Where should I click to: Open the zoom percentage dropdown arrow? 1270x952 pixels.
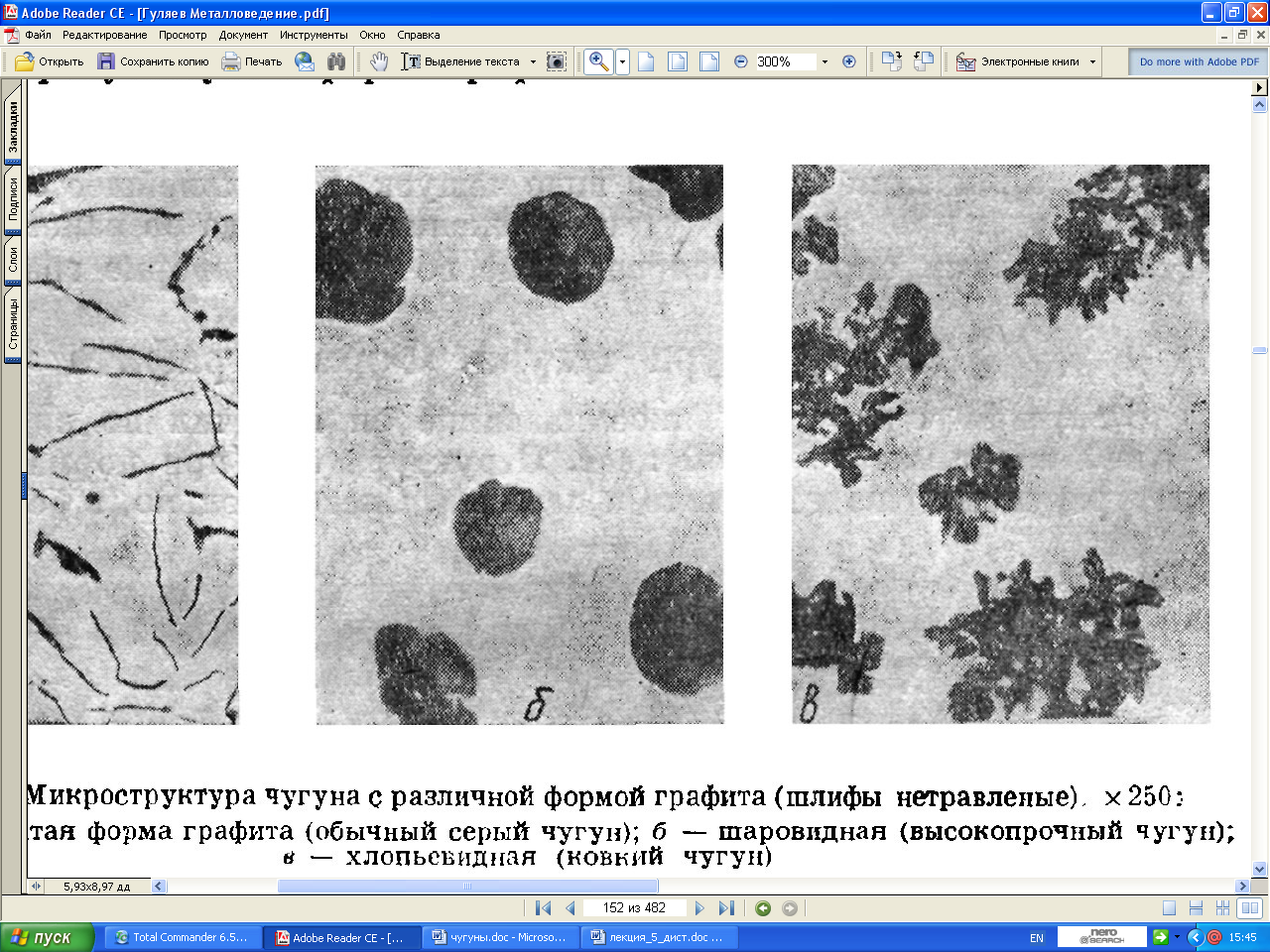(825, 61)
